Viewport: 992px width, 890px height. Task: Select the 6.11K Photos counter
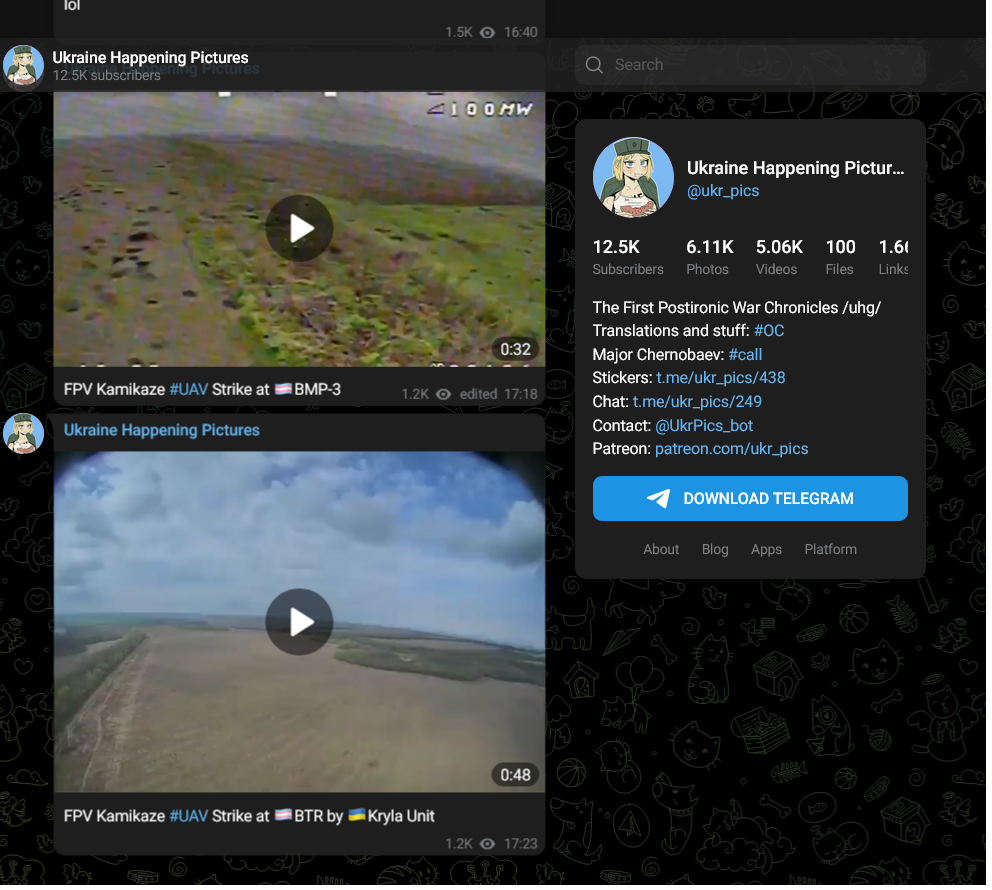pyautogui.click(x=710, y=257)
